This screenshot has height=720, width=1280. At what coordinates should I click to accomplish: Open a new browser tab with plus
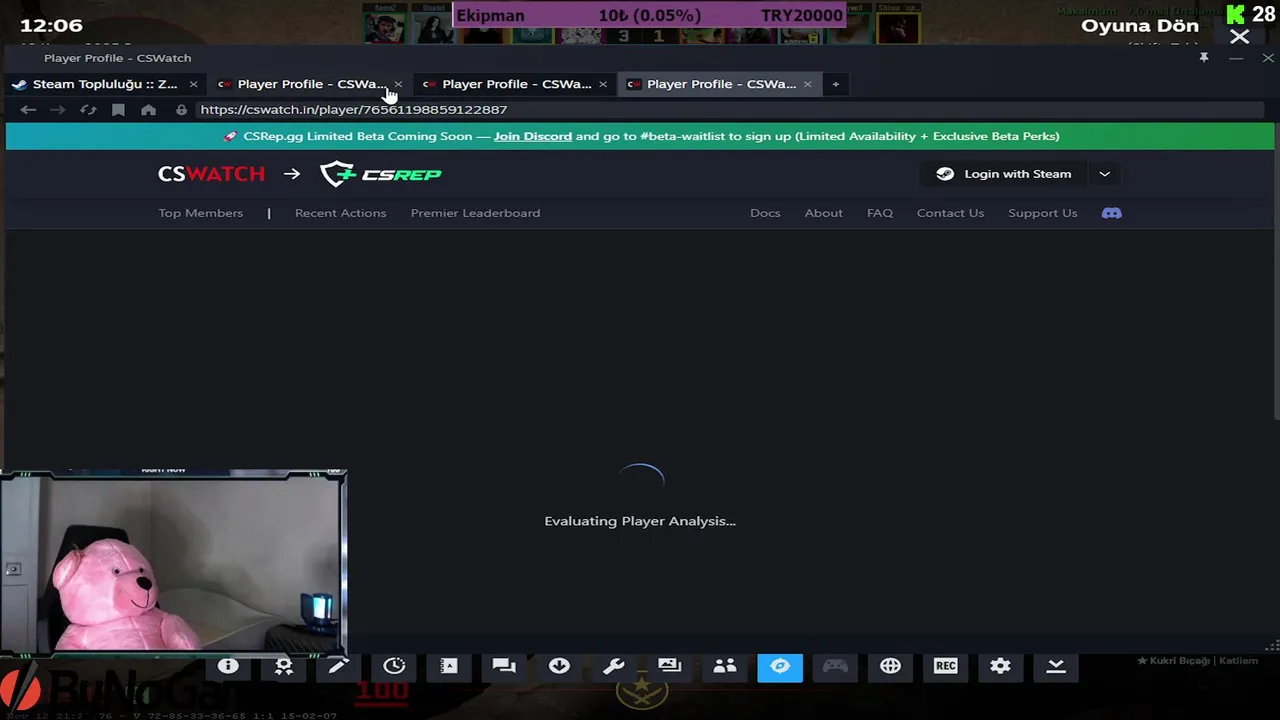click(x=835, y=84)
